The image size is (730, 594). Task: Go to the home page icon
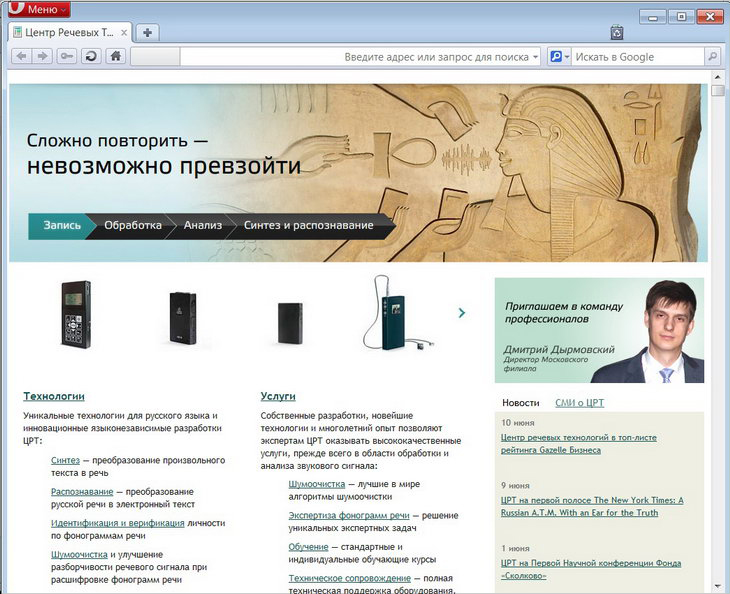[116, 57]
